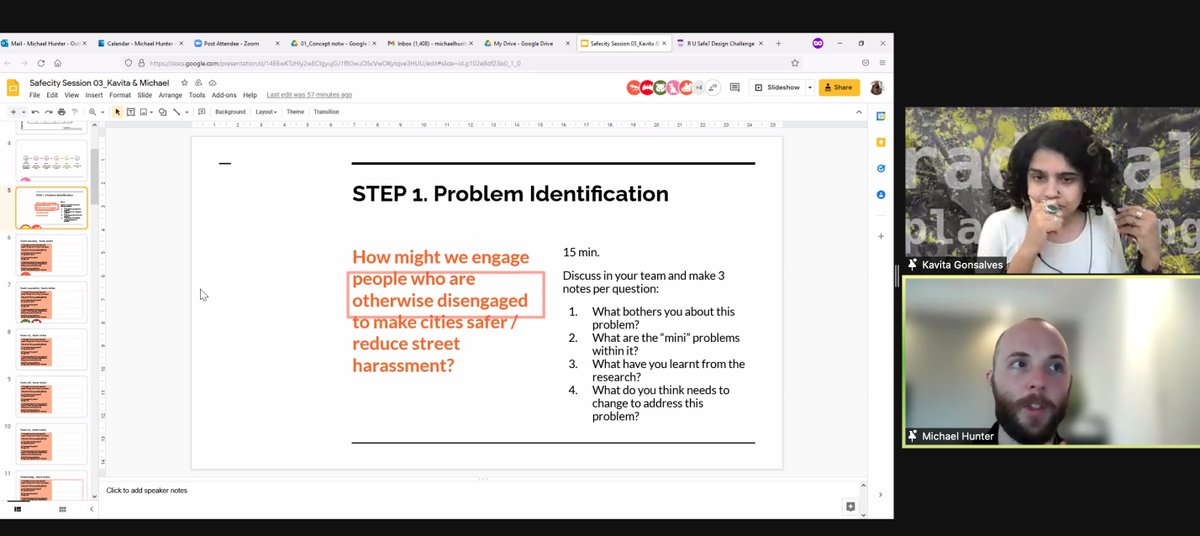Open the new slide layout dropdown arrow
The image size is (1200, 536).
pyautogui.click(x=22, y=112)
